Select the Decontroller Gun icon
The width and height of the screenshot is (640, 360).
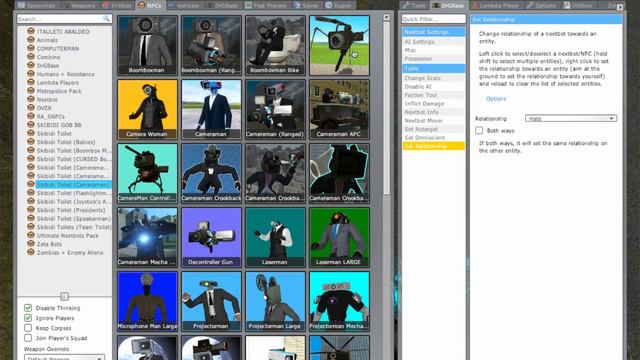[x=211, y=238]
